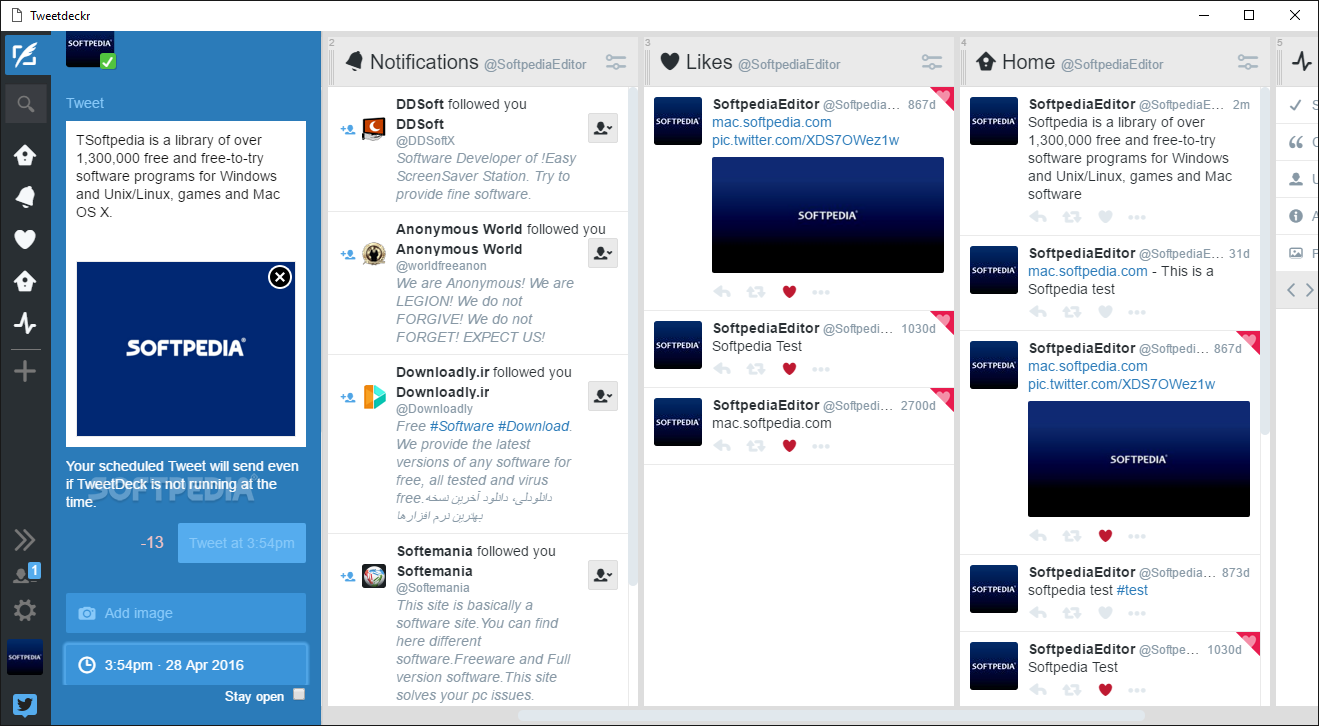Open follow menu for Softemania
This screenshot has width=1319, height=726.
coord(603,575)
